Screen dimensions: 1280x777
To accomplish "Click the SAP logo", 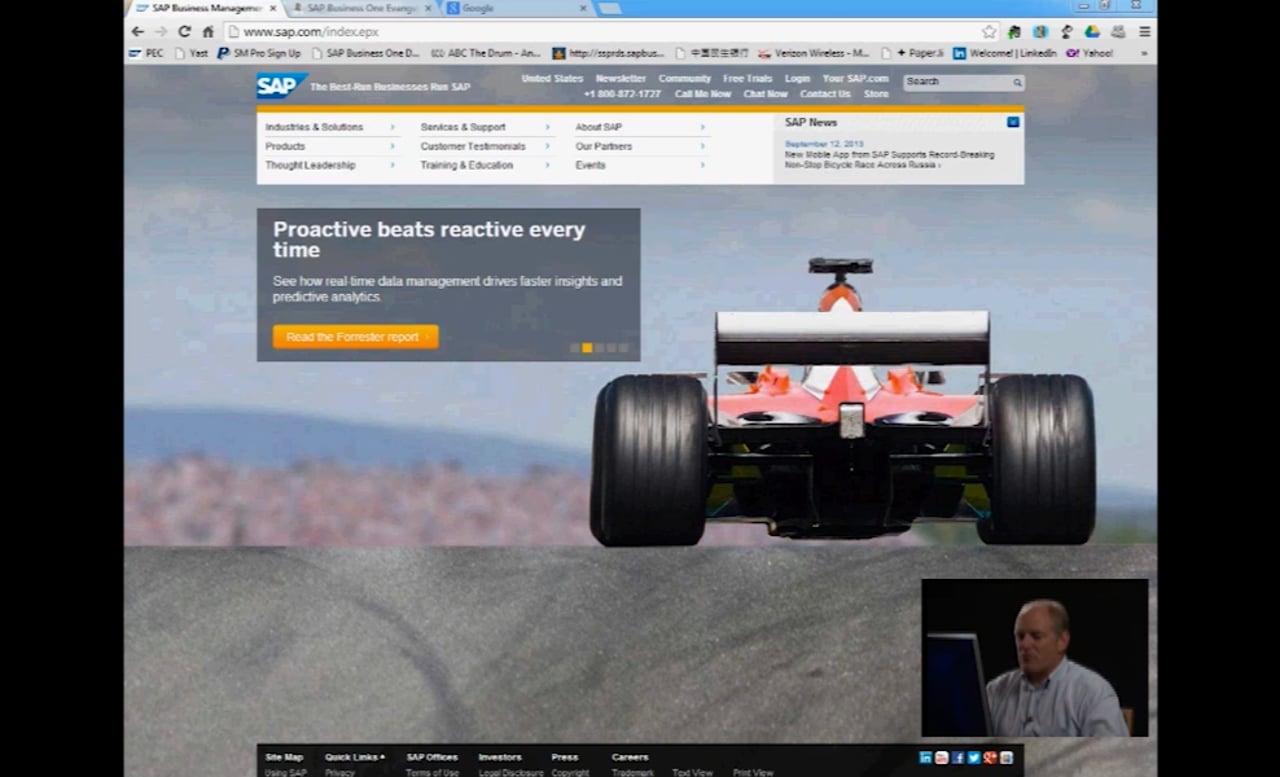I will pos(281,85).
